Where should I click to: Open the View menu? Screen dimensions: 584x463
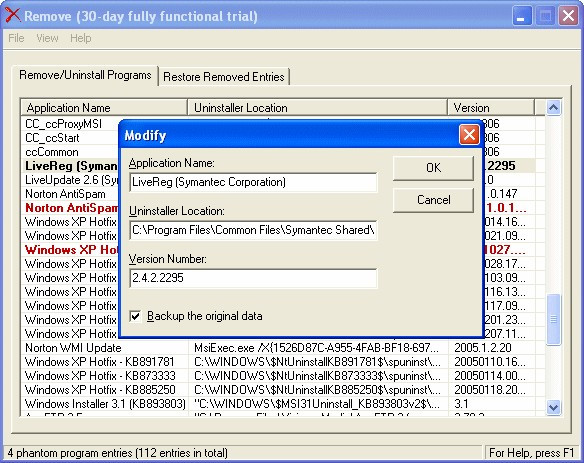(x=47, y=38)
